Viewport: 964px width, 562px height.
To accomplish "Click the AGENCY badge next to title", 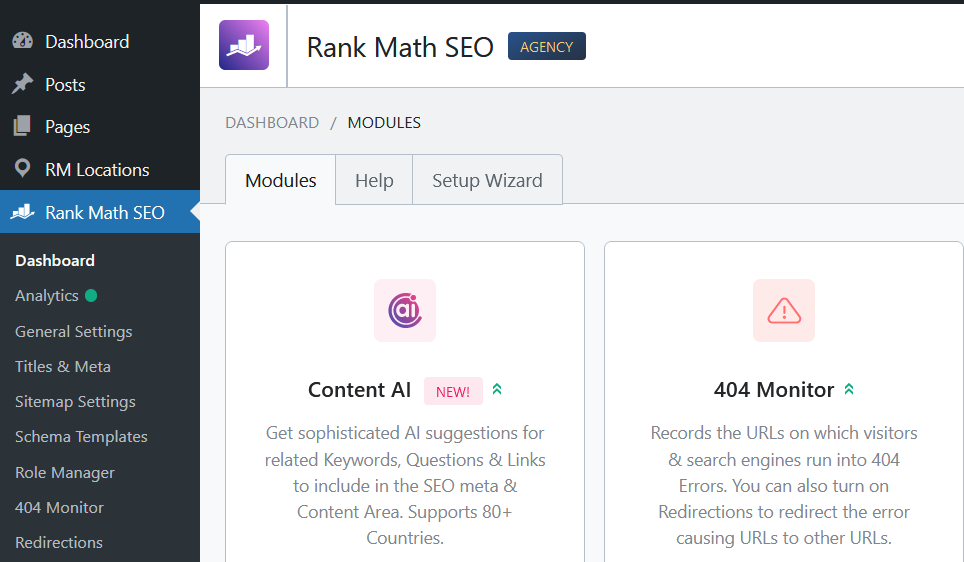I will pos(547,47).
